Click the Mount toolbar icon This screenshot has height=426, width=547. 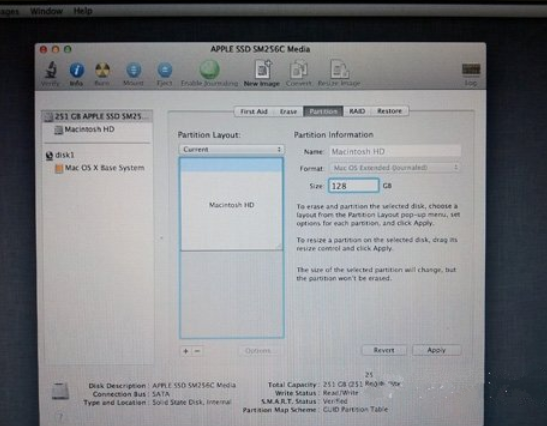click(134, 70)
